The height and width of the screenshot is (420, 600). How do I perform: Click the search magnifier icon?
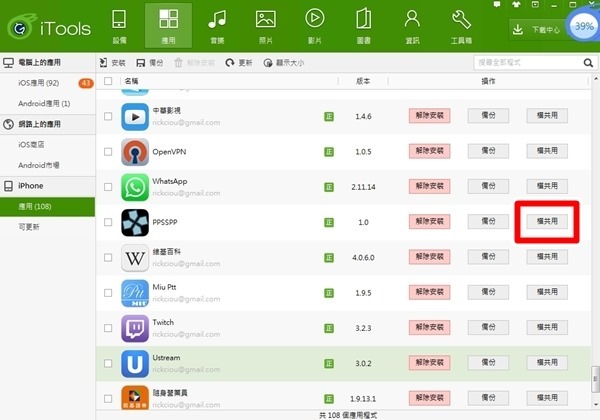(x=588, y=63)
